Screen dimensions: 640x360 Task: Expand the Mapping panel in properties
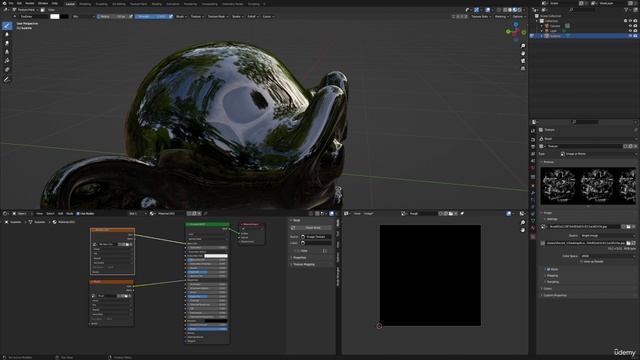click(552, 276)
